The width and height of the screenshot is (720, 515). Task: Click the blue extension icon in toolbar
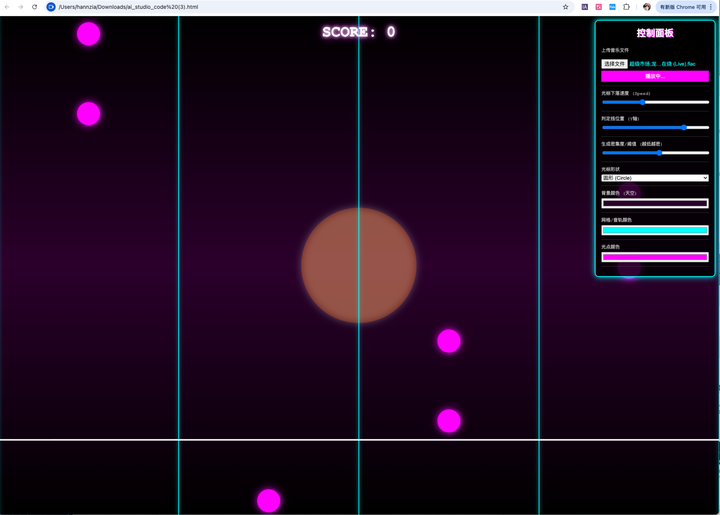[613, 7]
